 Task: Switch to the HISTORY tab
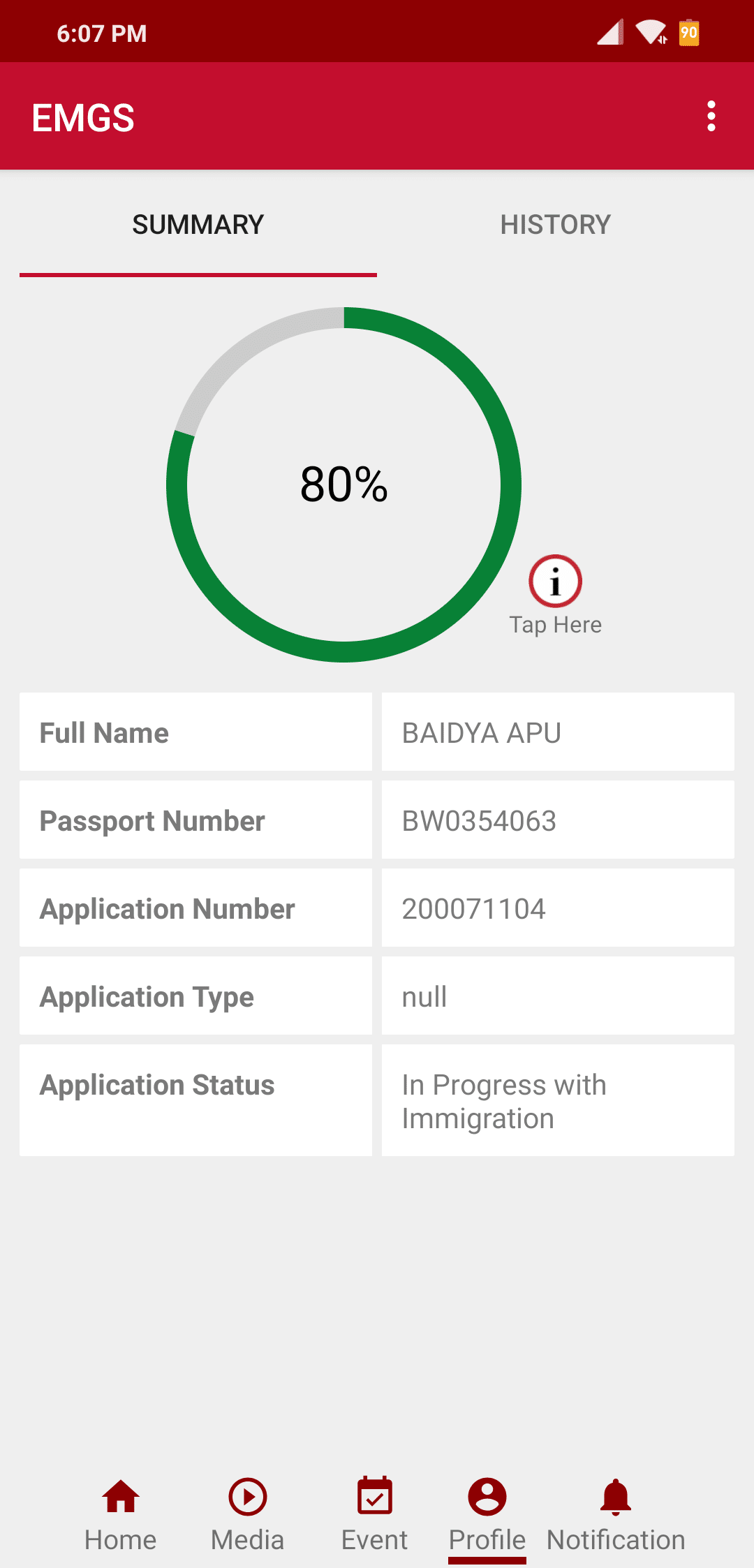[556, 225]
